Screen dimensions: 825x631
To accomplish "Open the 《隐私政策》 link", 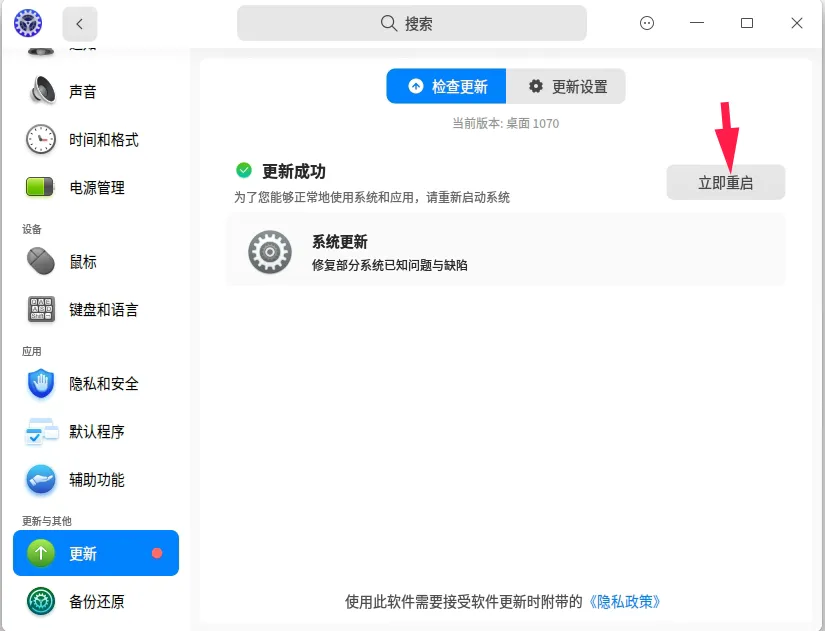I will click(x=624, y=602).
